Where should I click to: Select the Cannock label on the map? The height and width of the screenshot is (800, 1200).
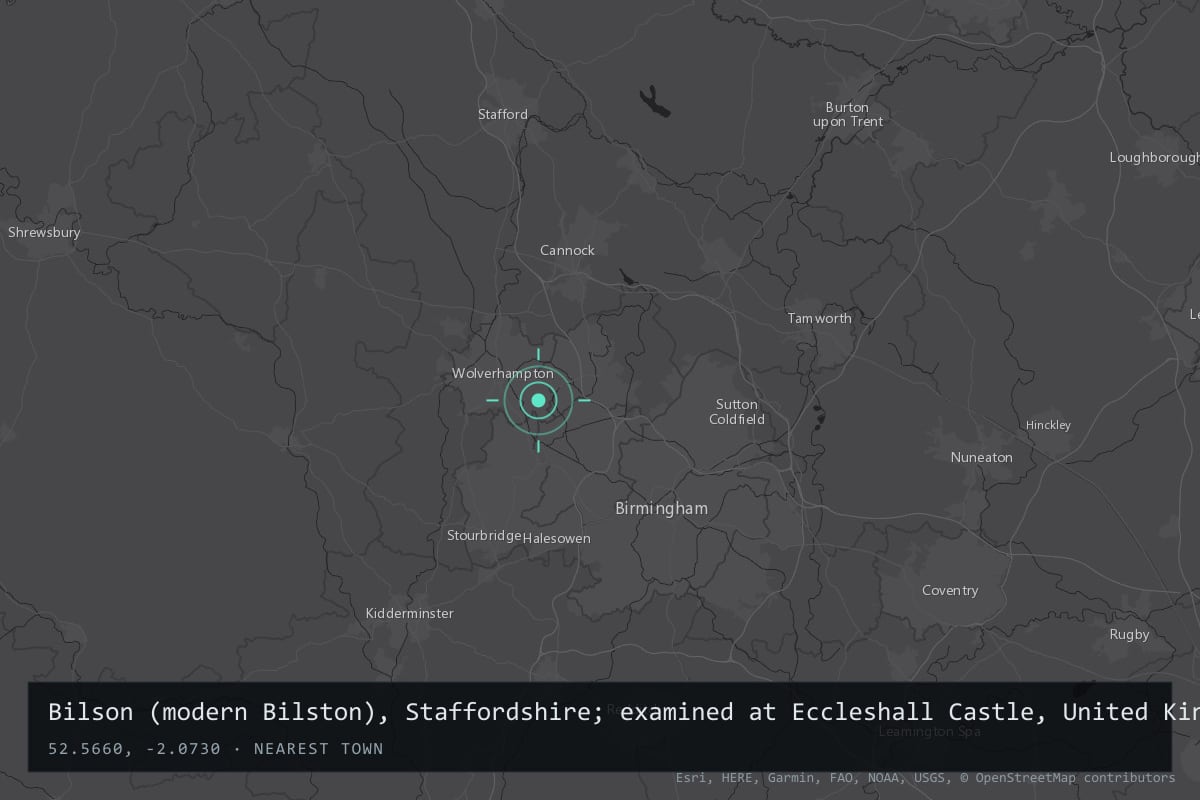[567, 250]
